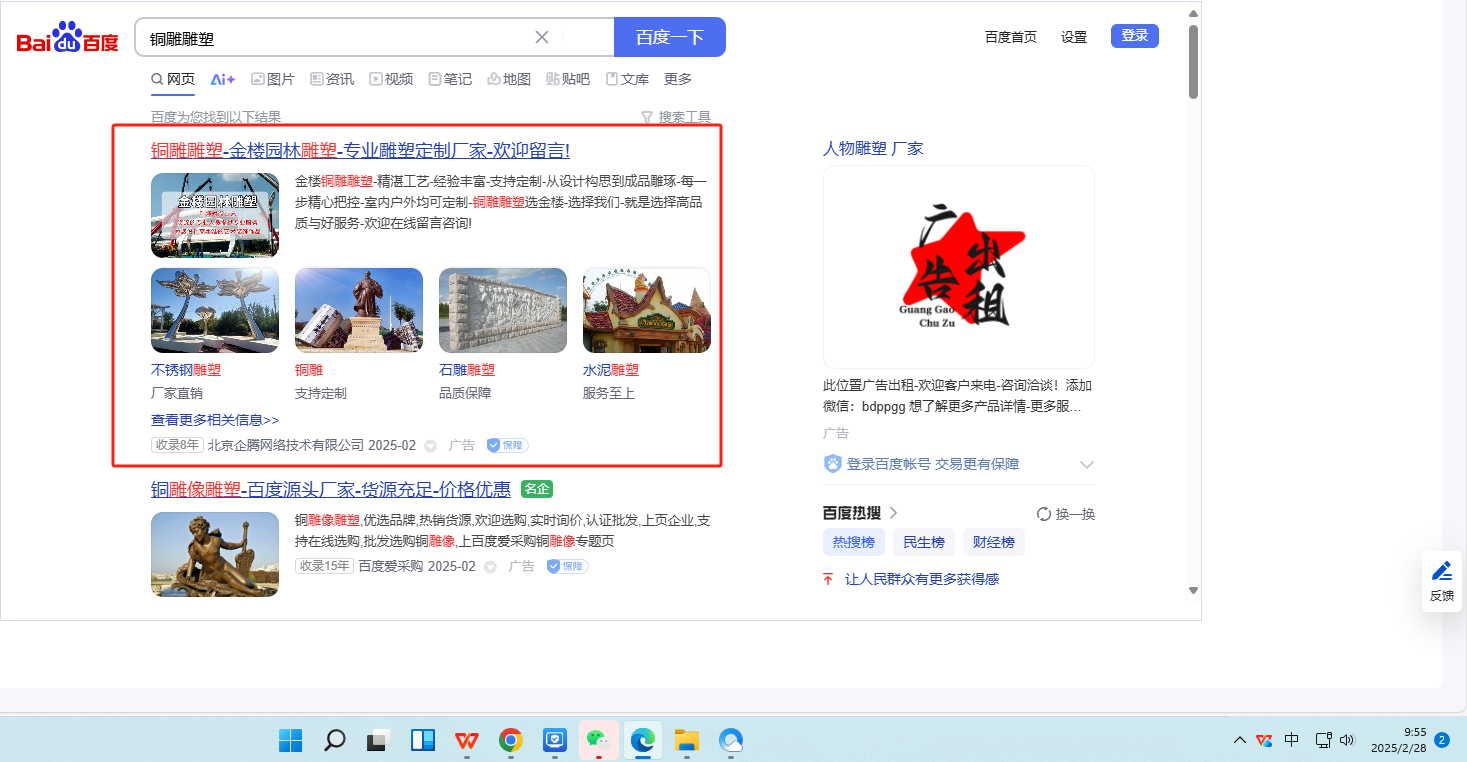Click the 登录 button

click(x=1135, y=36)
